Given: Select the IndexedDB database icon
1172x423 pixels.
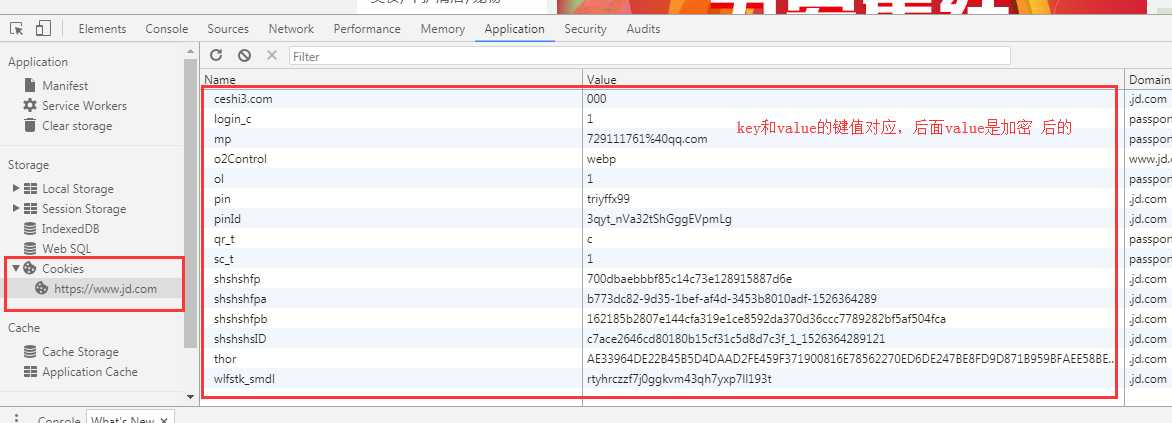Looking at the screenshot, I should 30,229.
